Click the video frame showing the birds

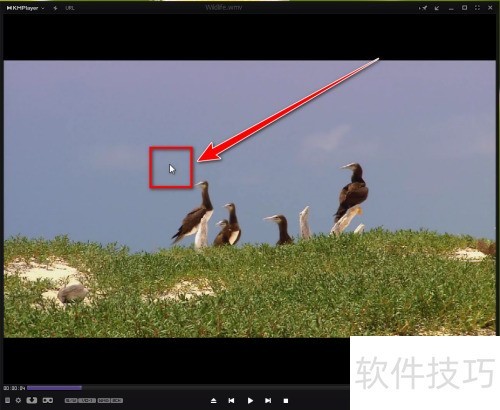click(x=250, y=199)
